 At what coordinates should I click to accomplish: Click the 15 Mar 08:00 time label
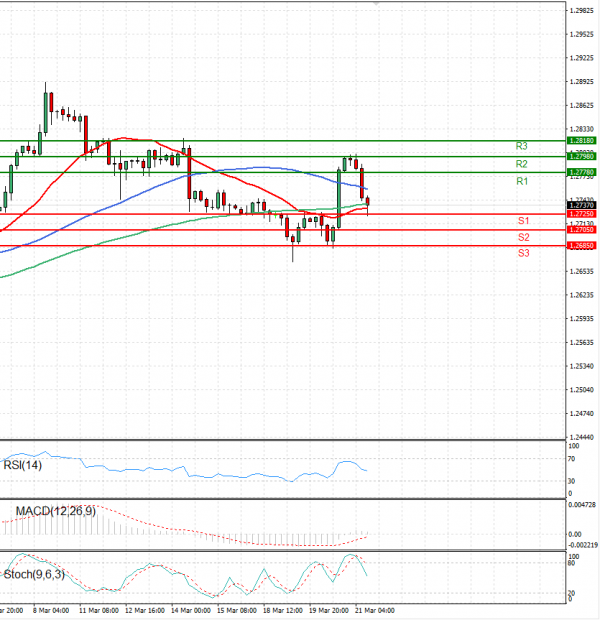click(237, 611)
